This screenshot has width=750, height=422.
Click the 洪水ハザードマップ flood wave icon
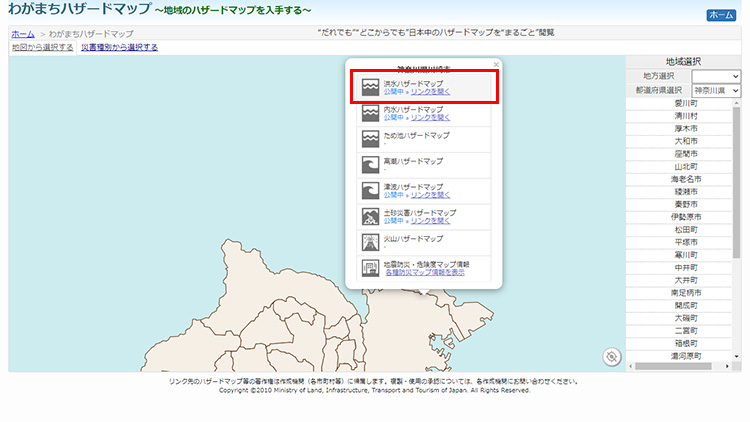[x=370, y=87]
